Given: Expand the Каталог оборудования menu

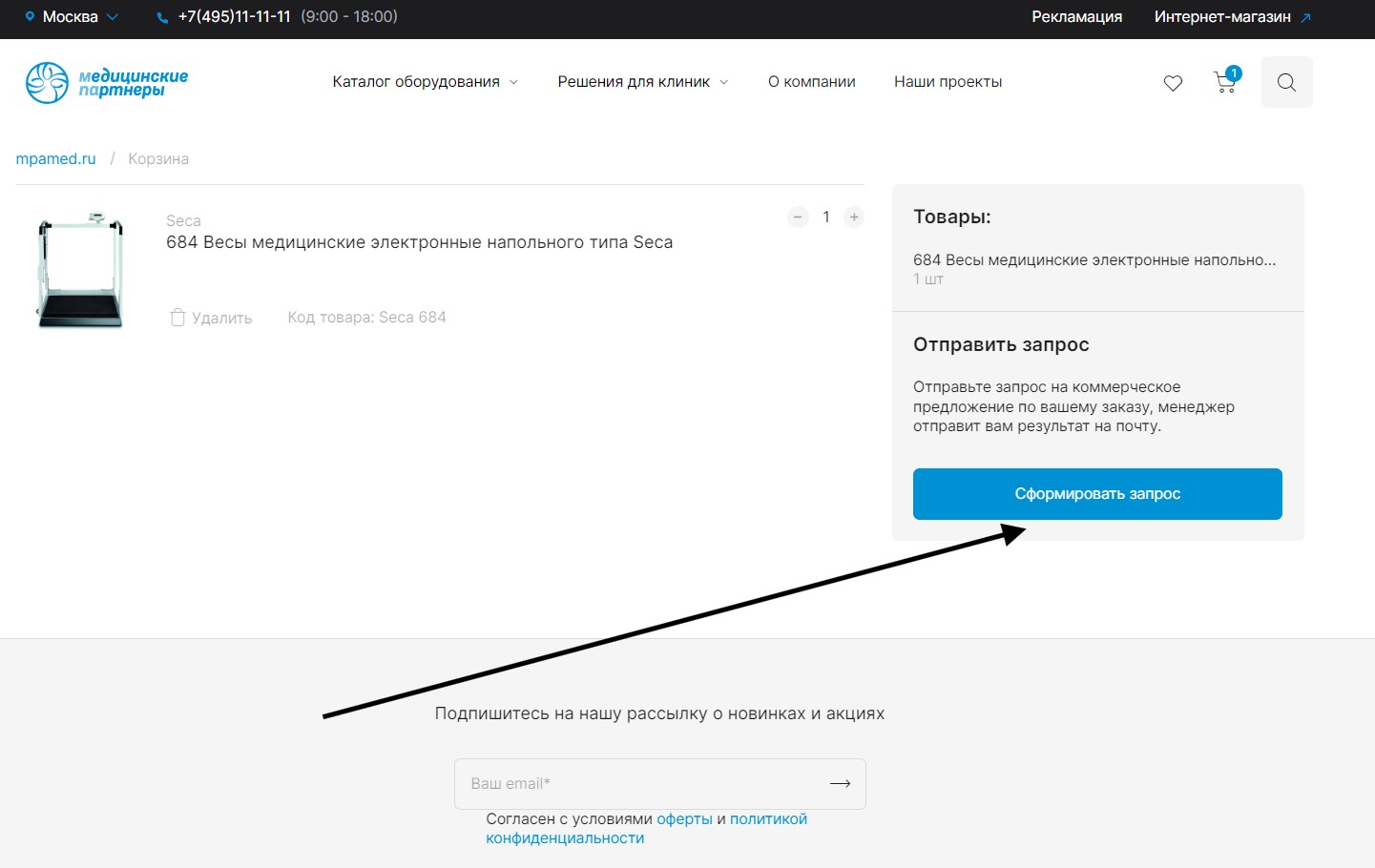Looking at the screenshot, I should [426, 82].
